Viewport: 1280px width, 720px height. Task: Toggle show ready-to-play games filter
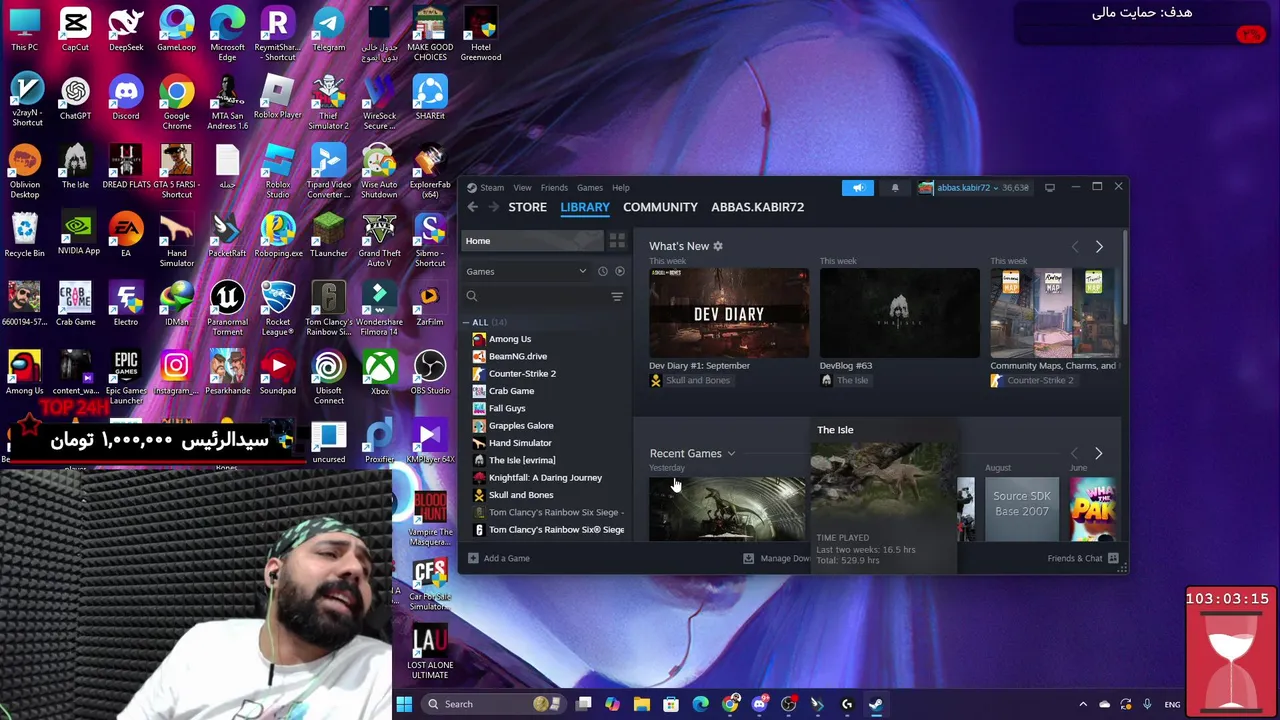620,271
